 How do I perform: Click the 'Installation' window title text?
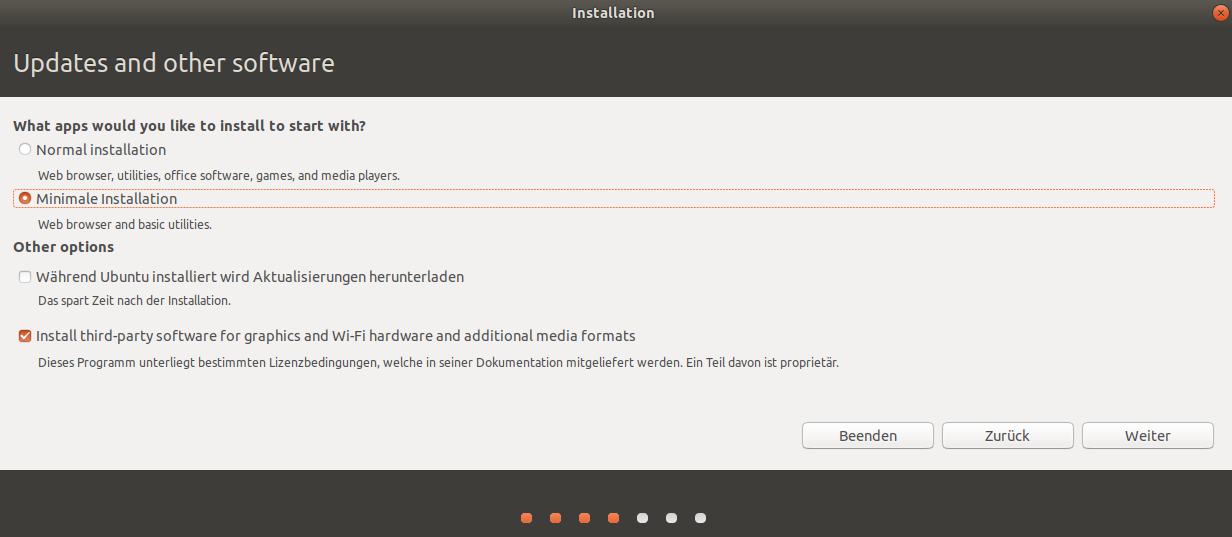[613, 13]
